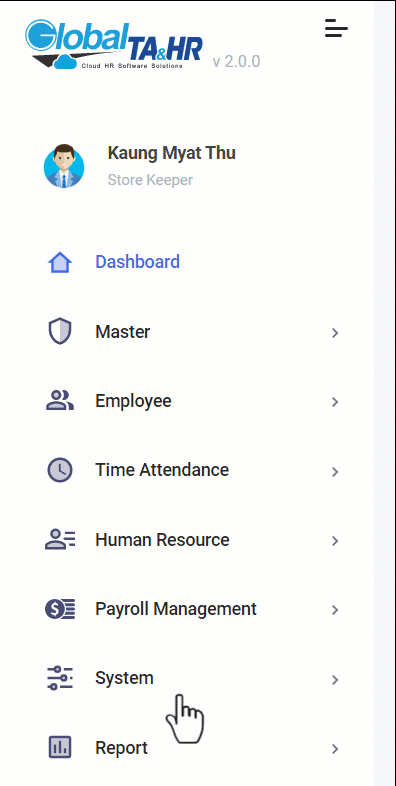Click the Time Attendance clock icon
The height and width of the screenshot is (786, 396).
(60, 470)
